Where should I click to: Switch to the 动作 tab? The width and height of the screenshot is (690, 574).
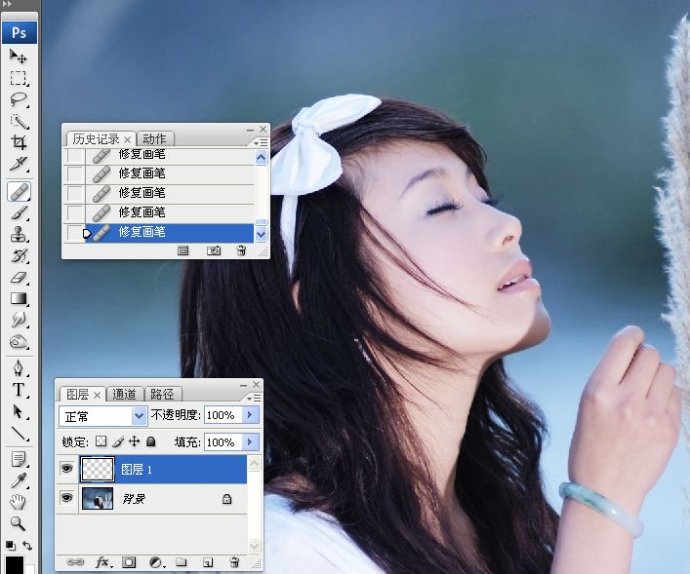[154, 139]
